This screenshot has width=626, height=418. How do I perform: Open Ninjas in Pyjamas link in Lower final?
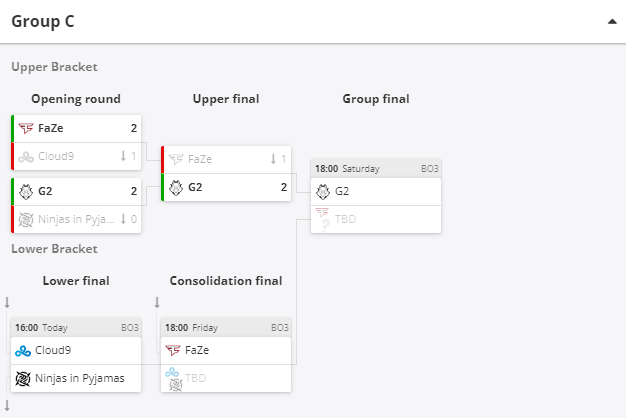pyautogui.click(x=80, y=378)
